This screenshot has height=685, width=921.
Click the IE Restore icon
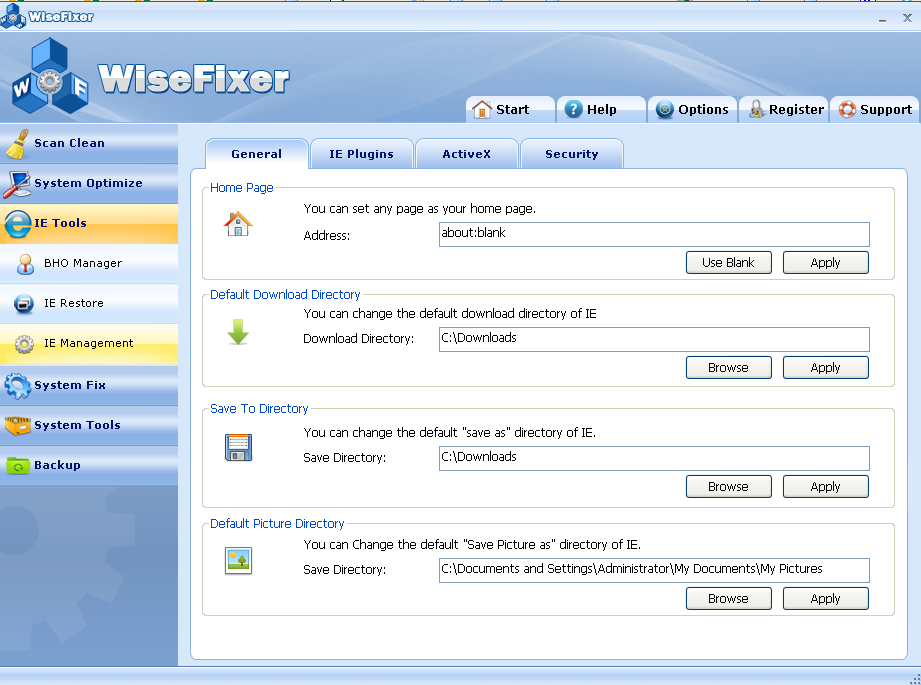[x=25, y=304]
